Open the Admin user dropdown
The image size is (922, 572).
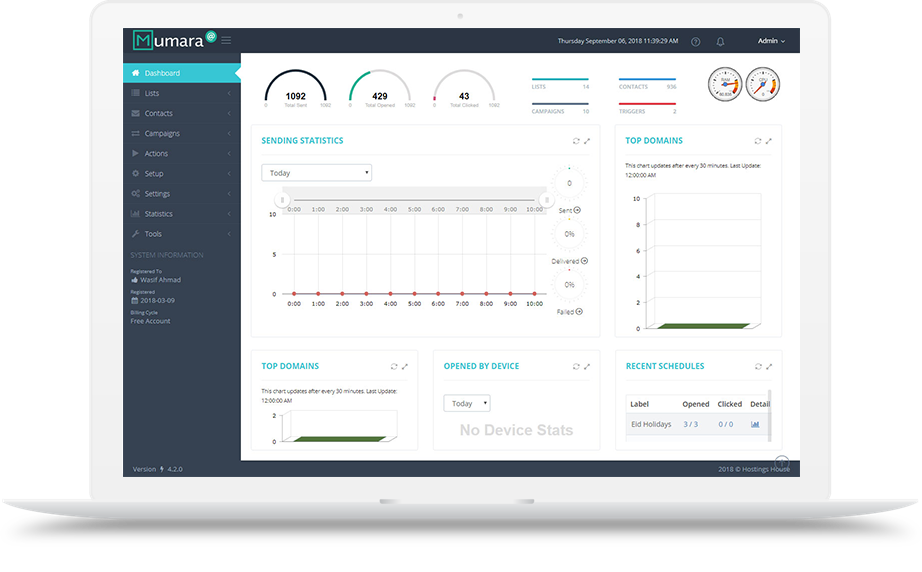(x=771, y=41)
